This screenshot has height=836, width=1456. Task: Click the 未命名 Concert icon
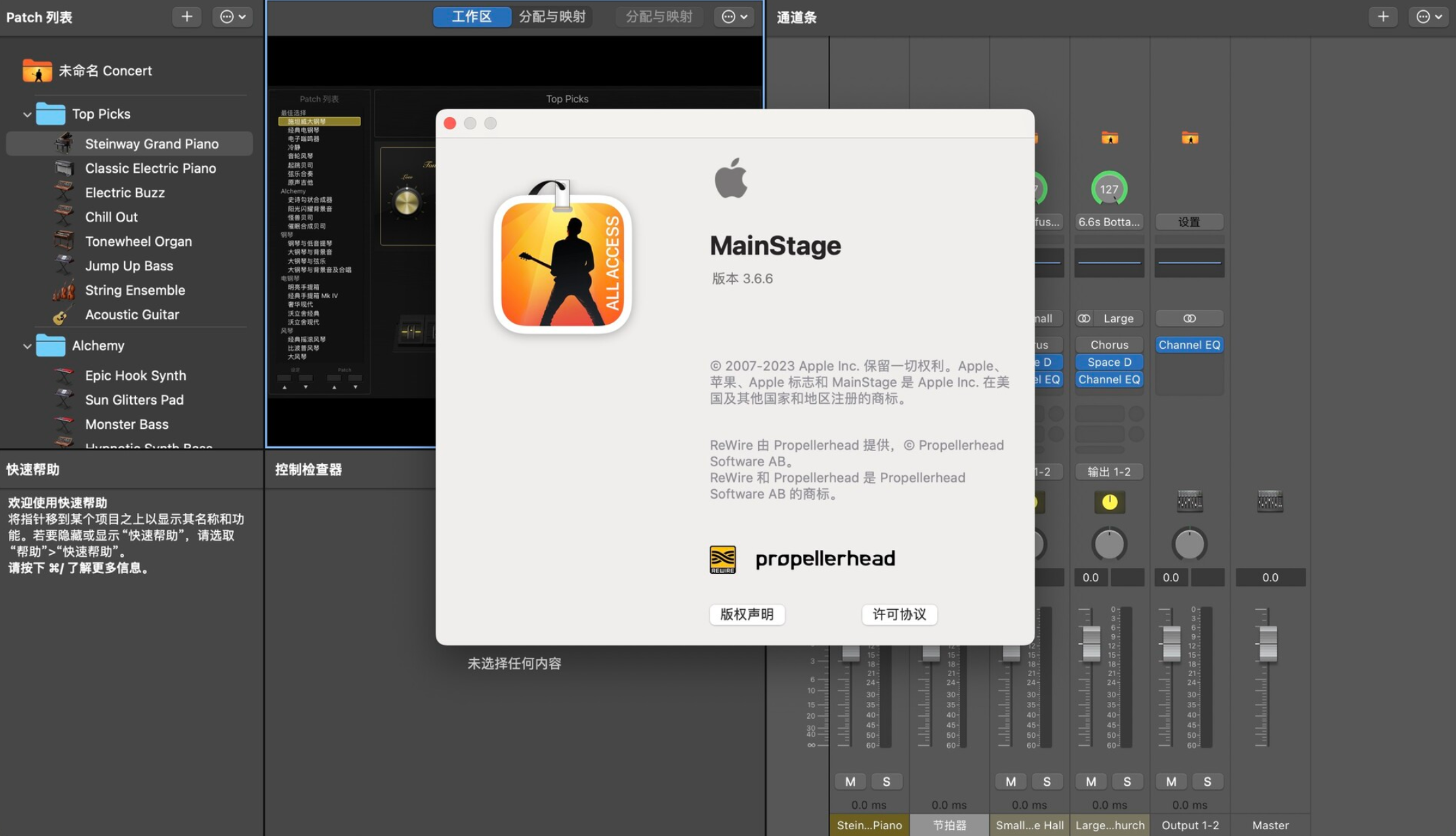pyautogui.click(x=37, y=70)
